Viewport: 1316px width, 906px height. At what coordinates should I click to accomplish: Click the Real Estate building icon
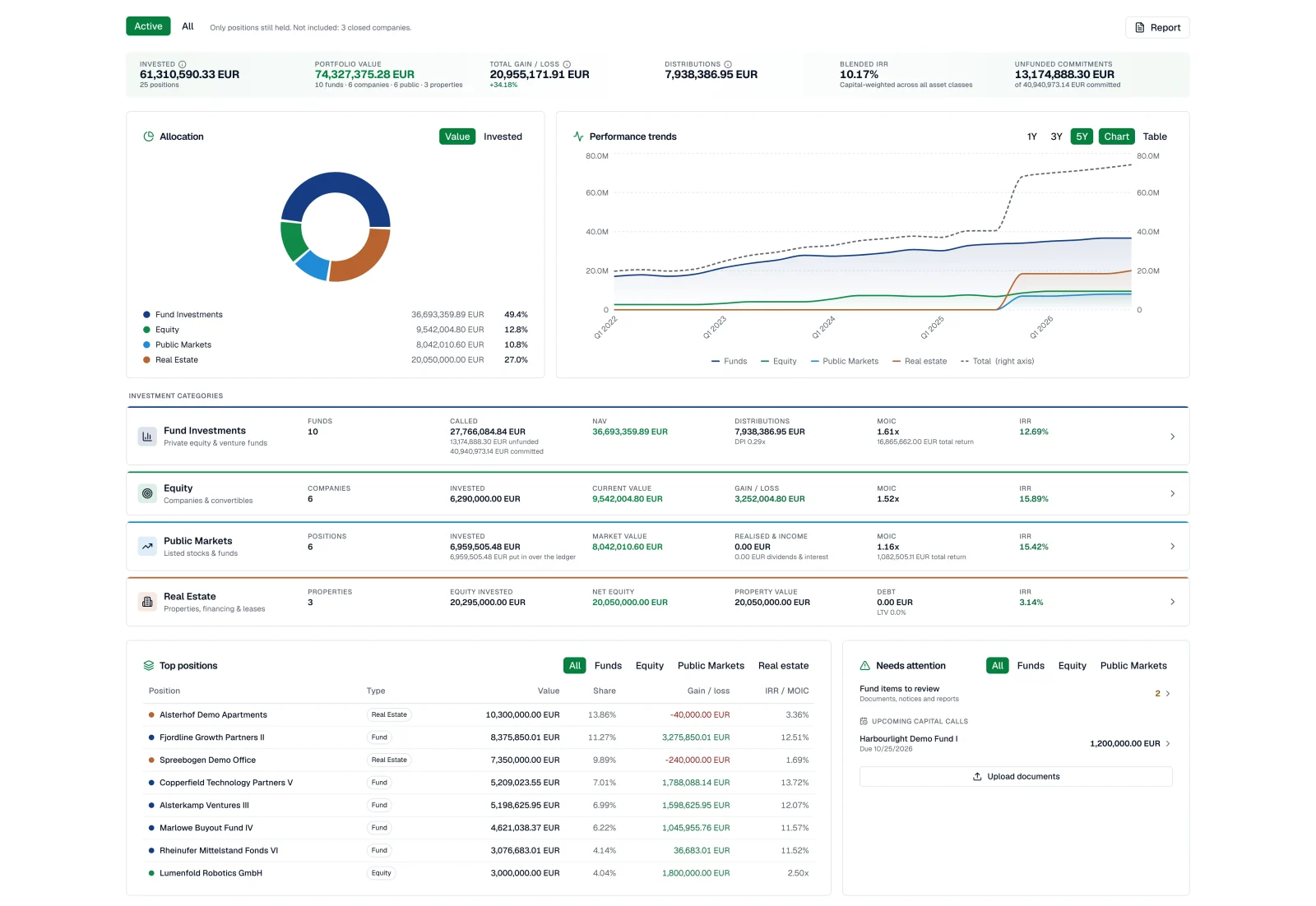[147, 603]
